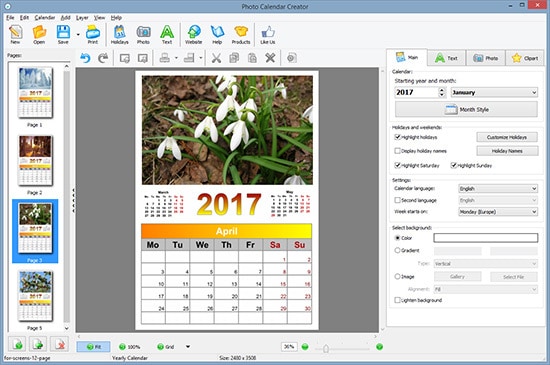Screen dimensions: 550x365
Task: Click the Undo arrow icon
Action: click(x=85, y=58)
